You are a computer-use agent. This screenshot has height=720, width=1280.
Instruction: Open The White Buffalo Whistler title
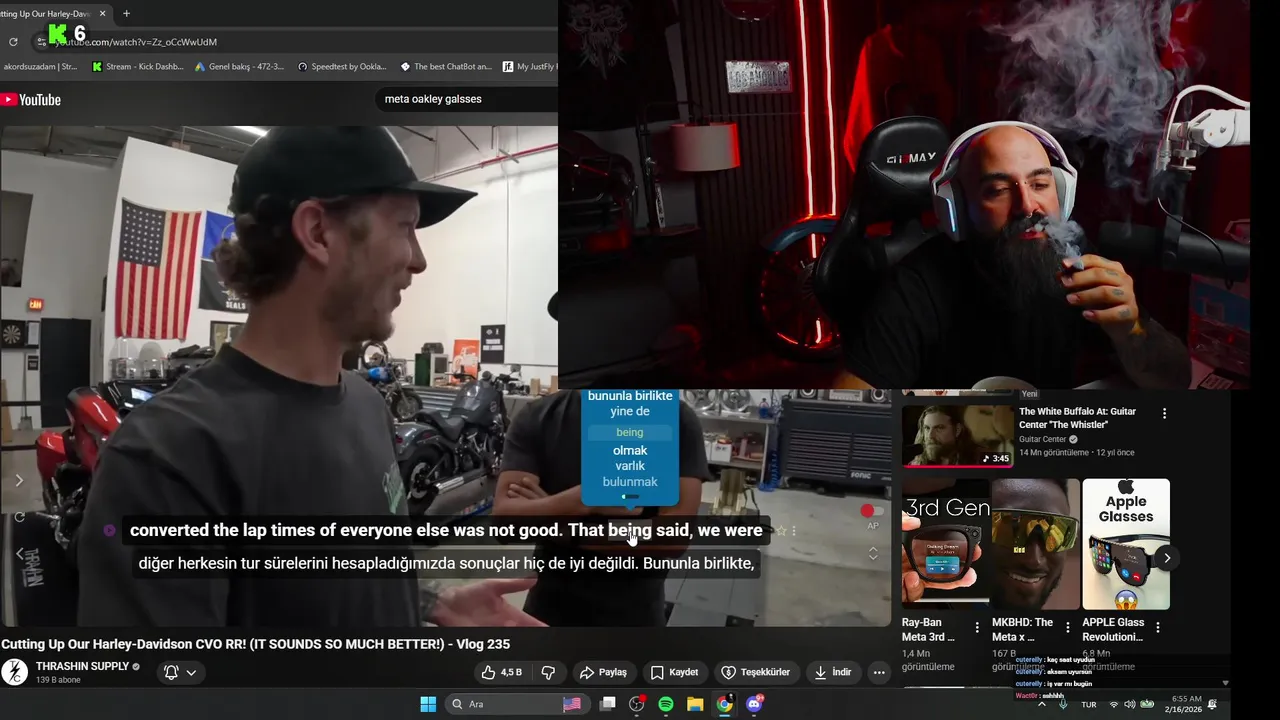(1077, 418)
